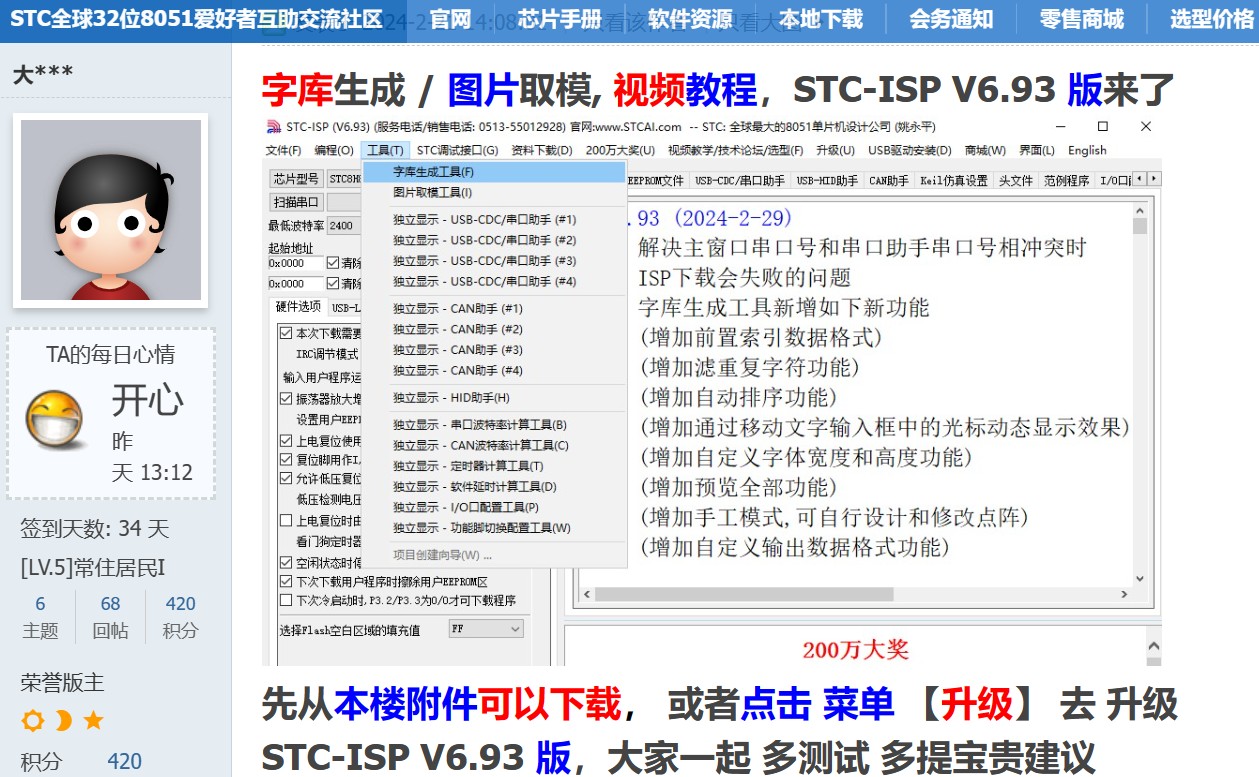Switch to the USB-HID助手 tab

click(827, 181)
